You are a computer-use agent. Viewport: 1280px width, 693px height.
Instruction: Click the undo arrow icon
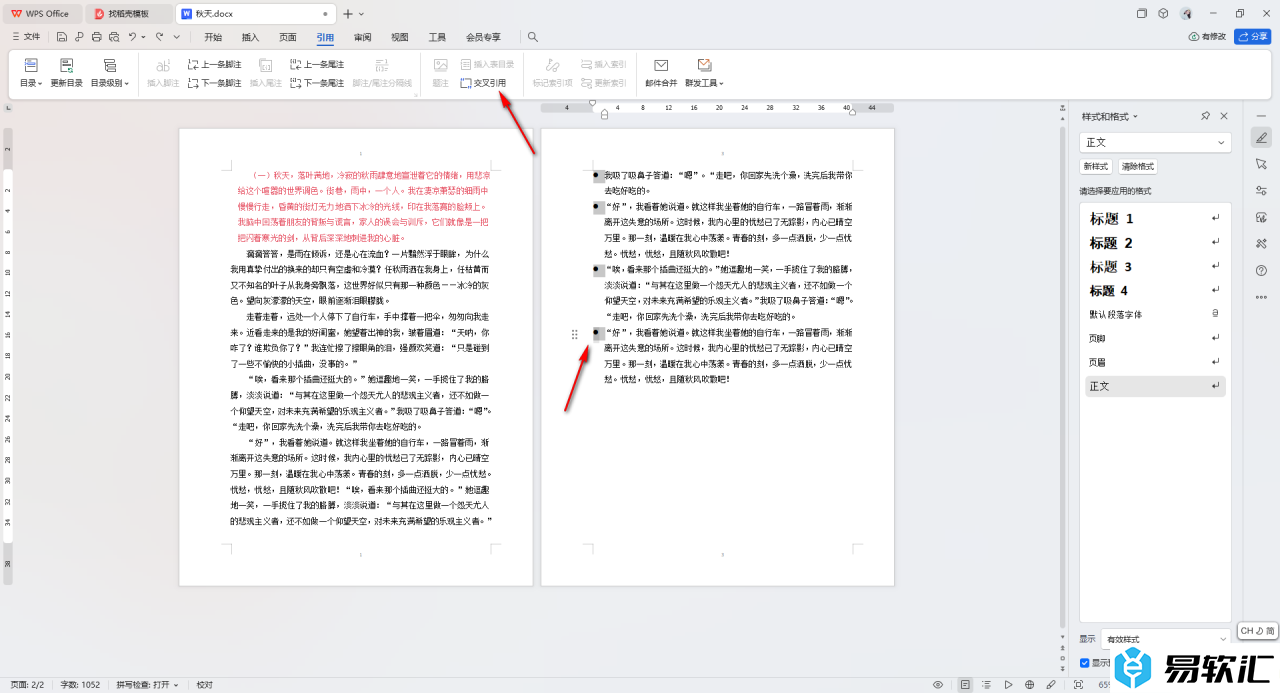coord(132,37)
